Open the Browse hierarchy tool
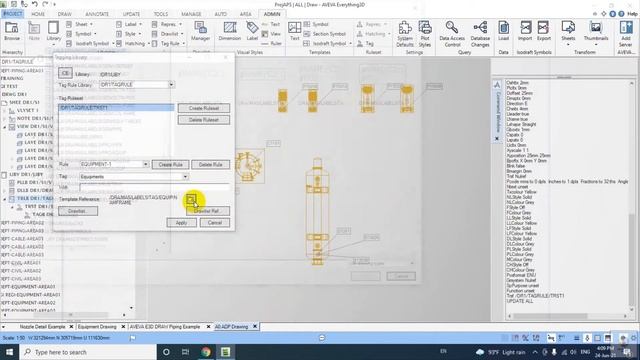 coord(12,31)
